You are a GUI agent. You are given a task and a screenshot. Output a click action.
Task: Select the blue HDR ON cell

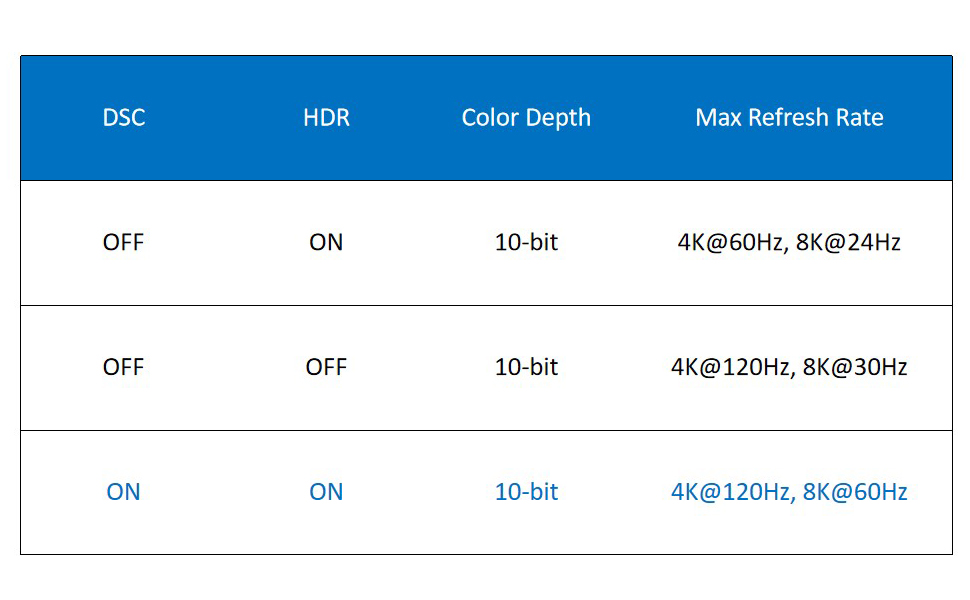326,492
